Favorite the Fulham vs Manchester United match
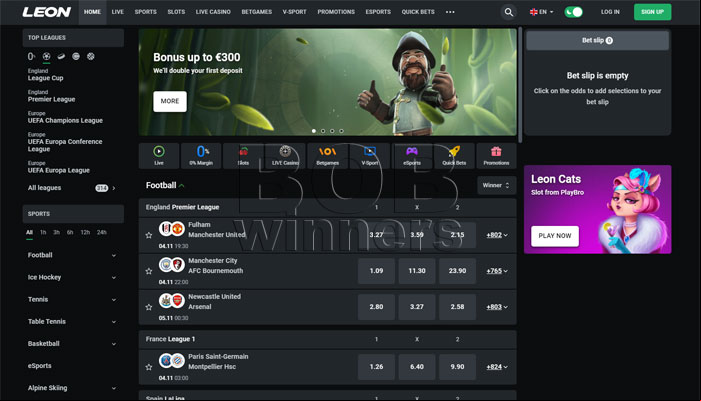 149,235
